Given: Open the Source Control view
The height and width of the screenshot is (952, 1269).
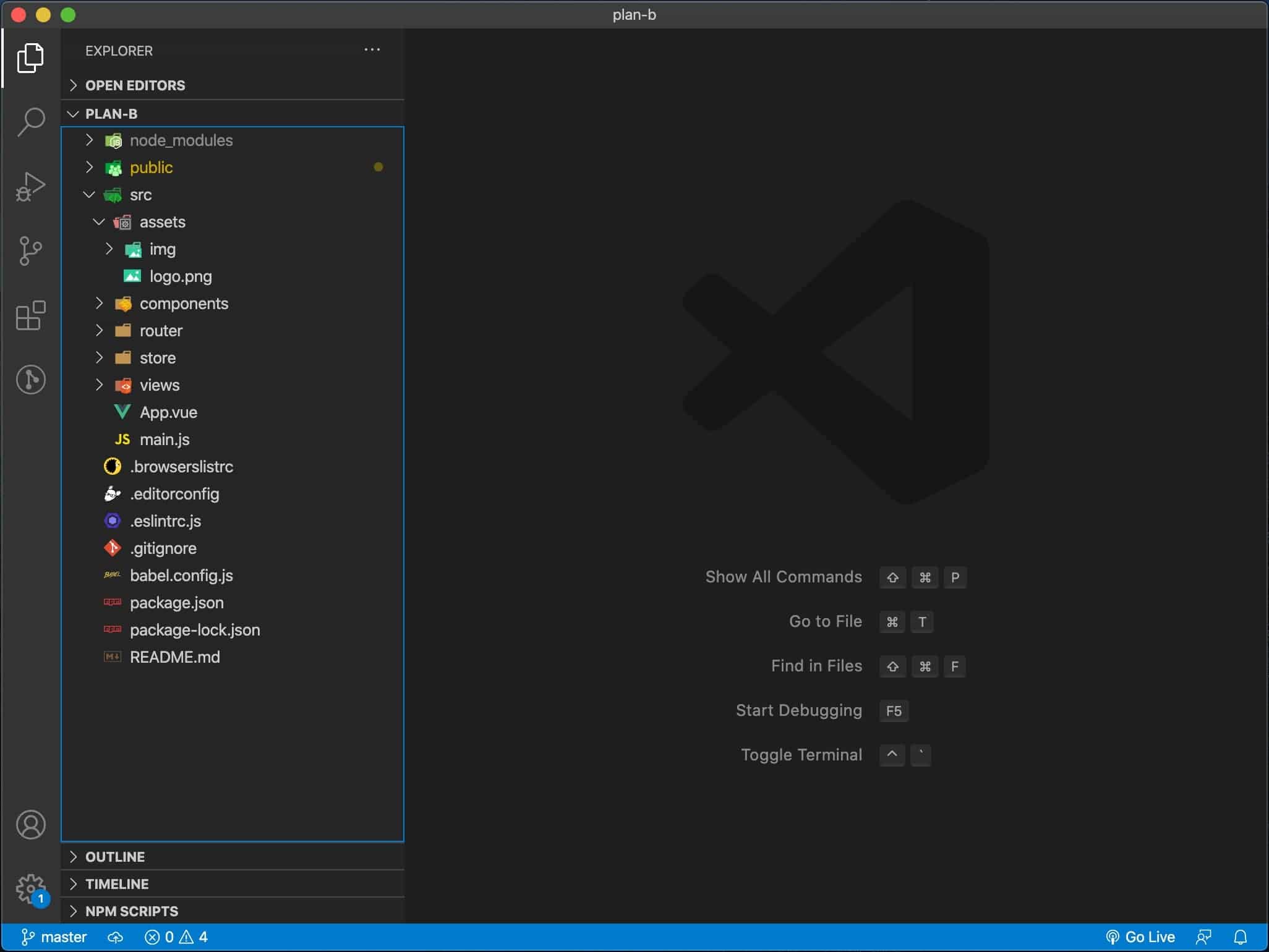Looking at the screenshot, I should [x=30, y=251].
